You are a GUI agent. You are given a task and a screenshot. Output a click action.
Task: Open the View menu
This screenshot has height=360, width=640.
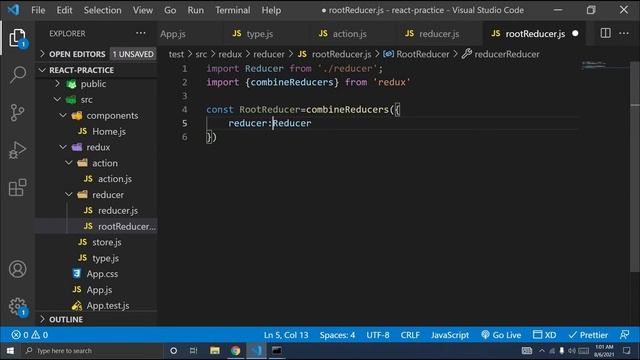point(142,10)
